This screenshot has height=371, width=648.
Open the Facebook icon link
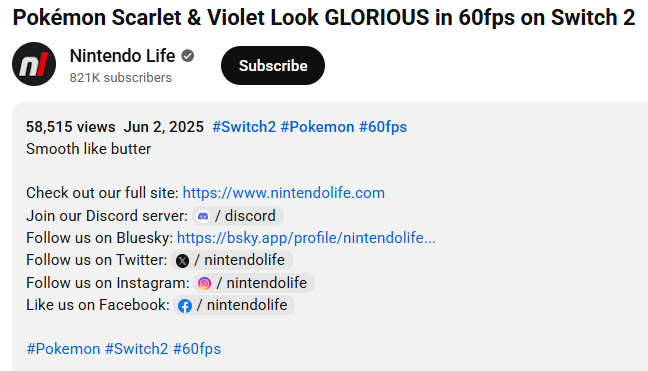[185, 306]
